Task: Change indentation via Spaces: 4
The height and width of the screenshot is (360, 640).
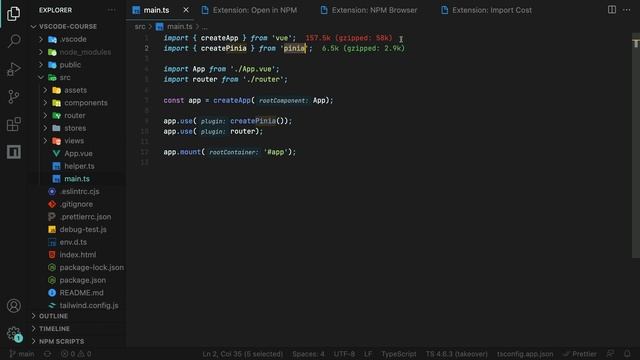Action: (x=308, y=354)
